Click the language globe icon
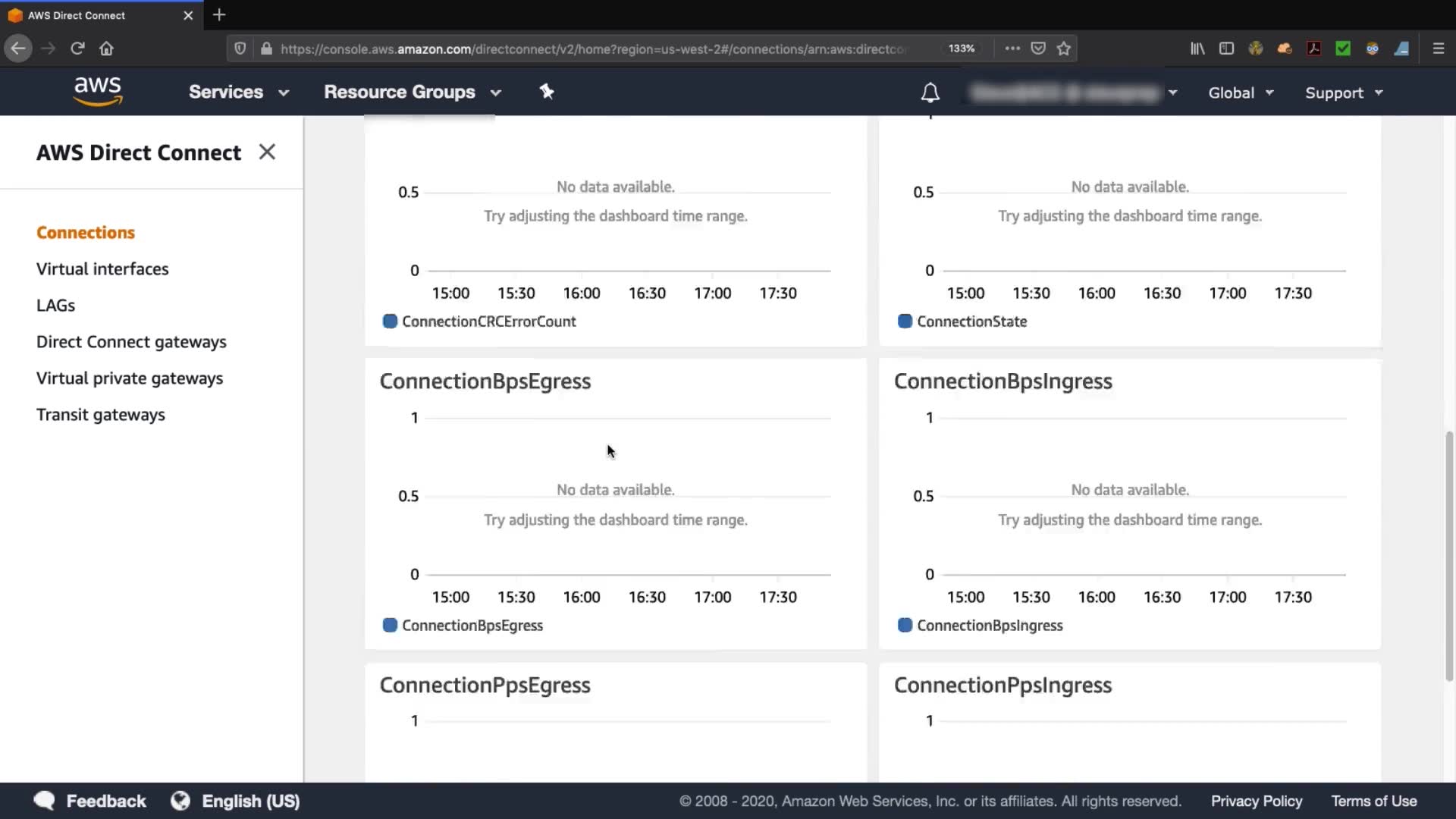 pyautogui.click(x=180, y=801)
